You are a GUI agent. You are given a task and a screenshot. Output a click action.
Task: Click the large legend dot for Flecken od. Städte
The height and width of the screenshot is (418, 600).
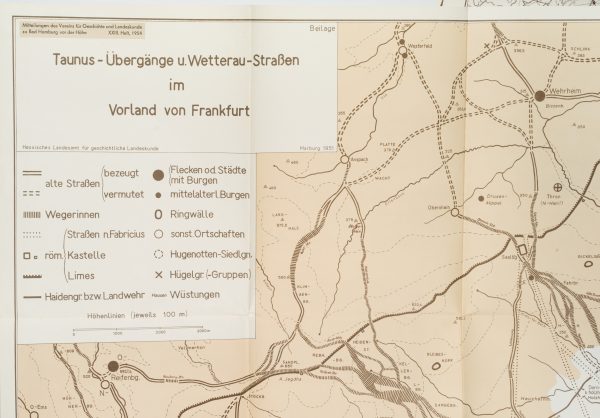pyautogui.click(x=159, y=173)
